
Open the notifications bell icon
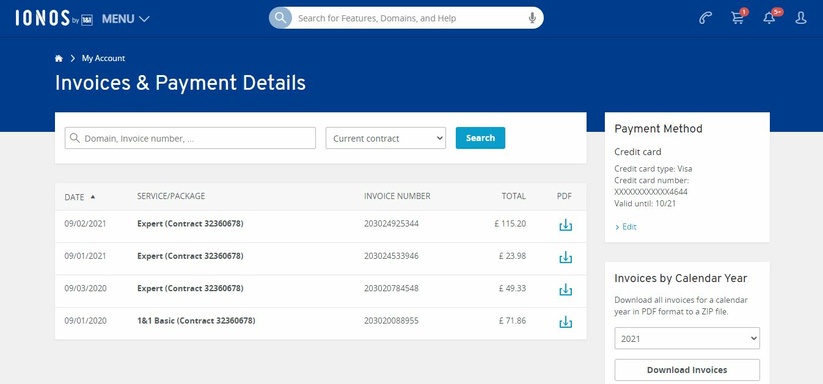(770, 17)
